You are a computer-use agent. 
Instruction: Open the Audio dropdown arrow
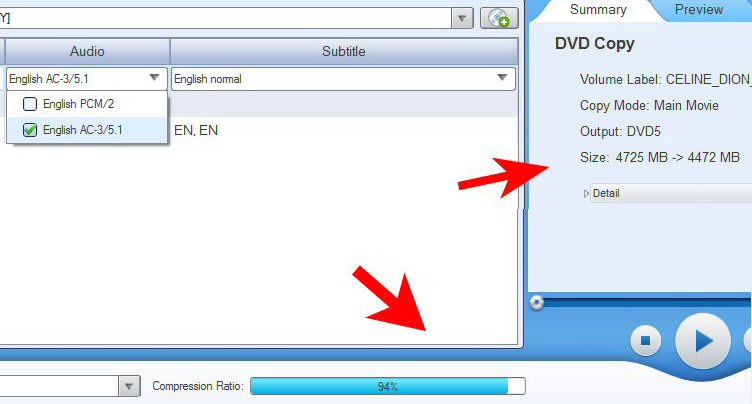coord(154,78)
